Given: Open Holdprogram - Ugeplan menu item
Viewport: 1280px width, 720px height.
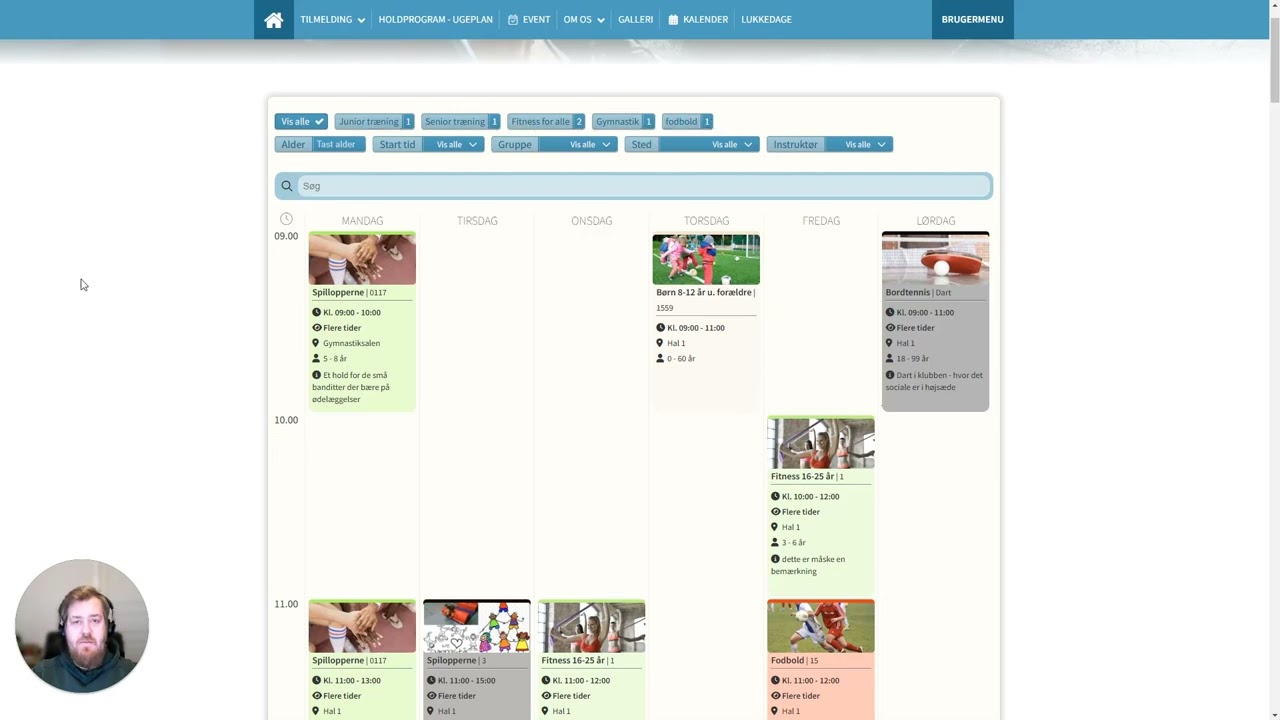Looking at the screenshot, I should (435, 20).
